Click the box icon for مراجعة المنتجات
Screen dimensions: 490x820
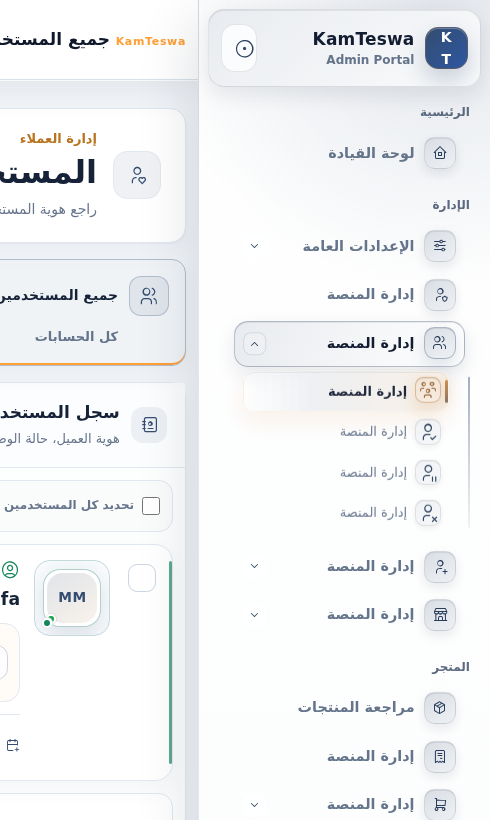click(440, 708)
